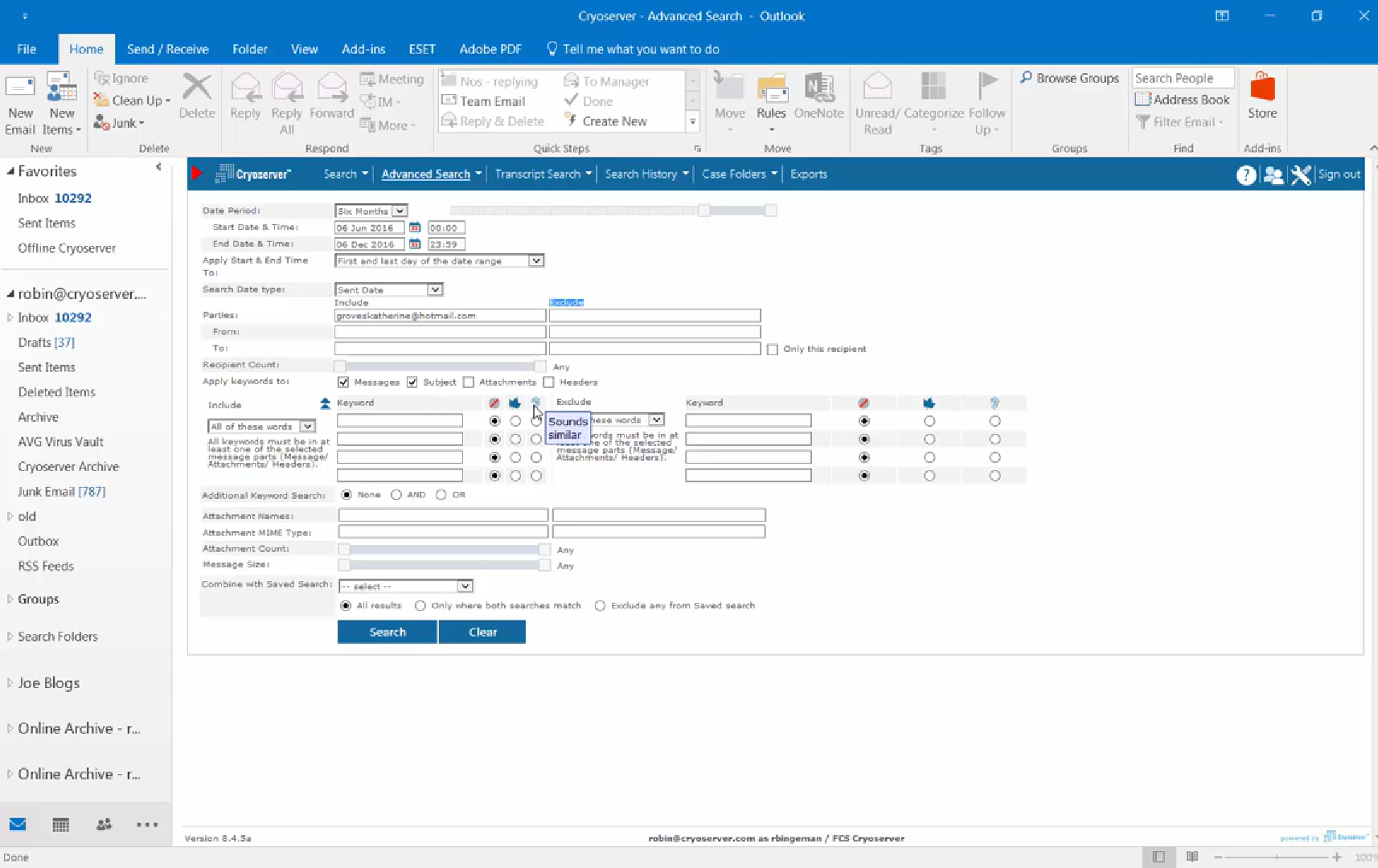
Task: Open the Address Book
Action: [x=1182, y=100]
